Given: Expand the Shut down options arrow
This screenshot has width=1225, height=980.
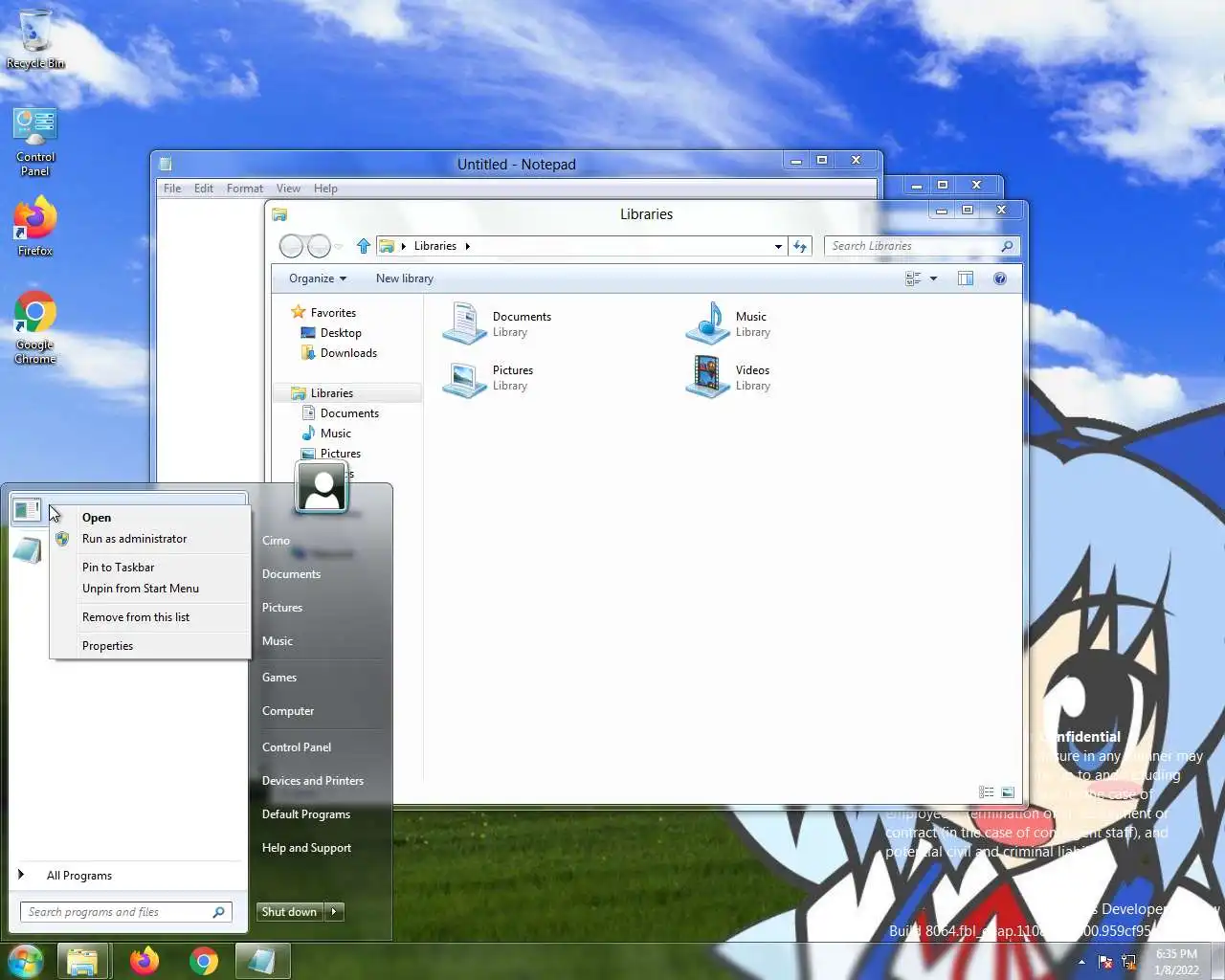Looking at the screenshot, I should pyautogui.click(x=334, y=912).
